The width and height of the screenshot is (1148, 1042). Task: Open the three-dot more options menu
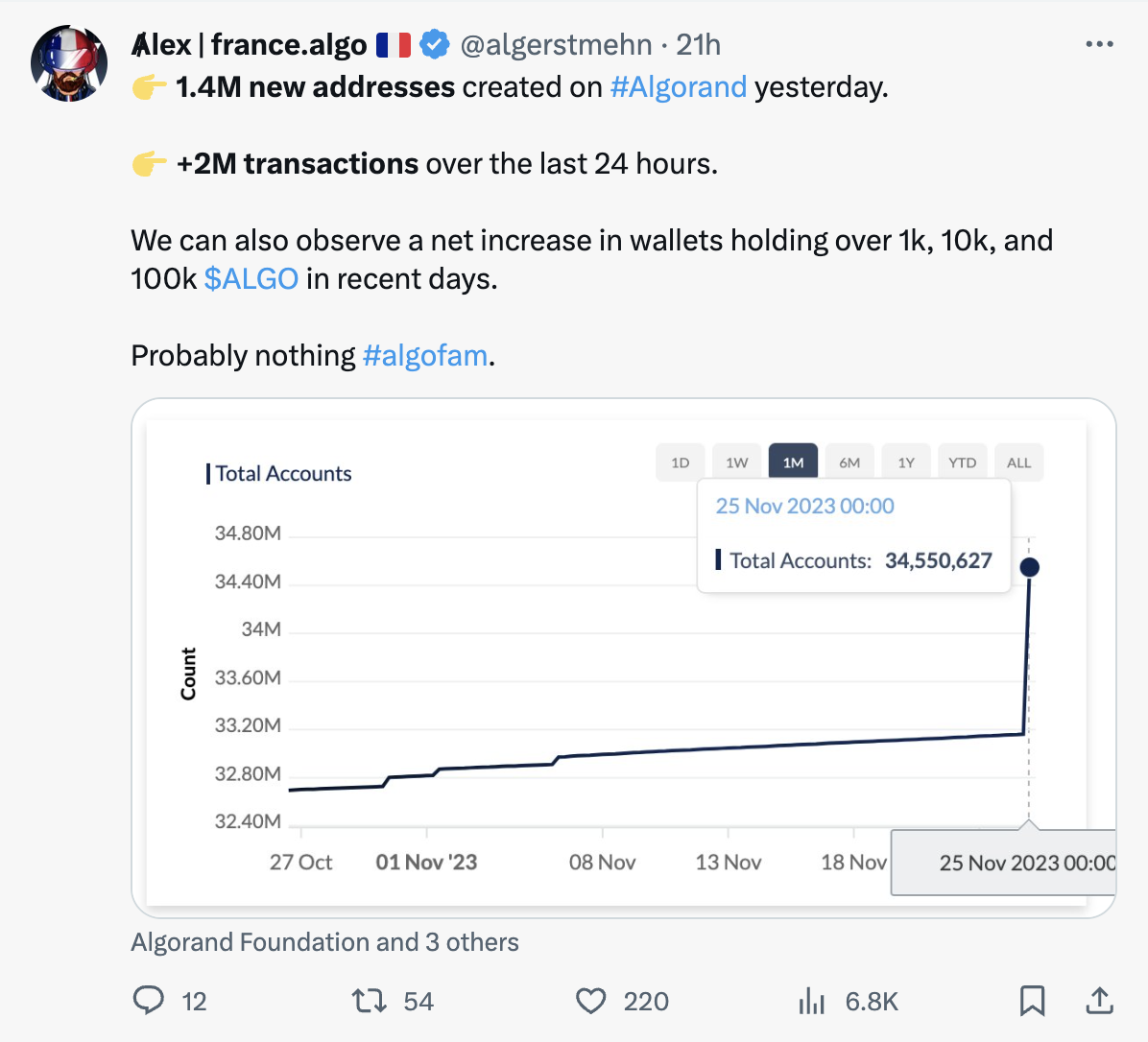click(1100, 45)
